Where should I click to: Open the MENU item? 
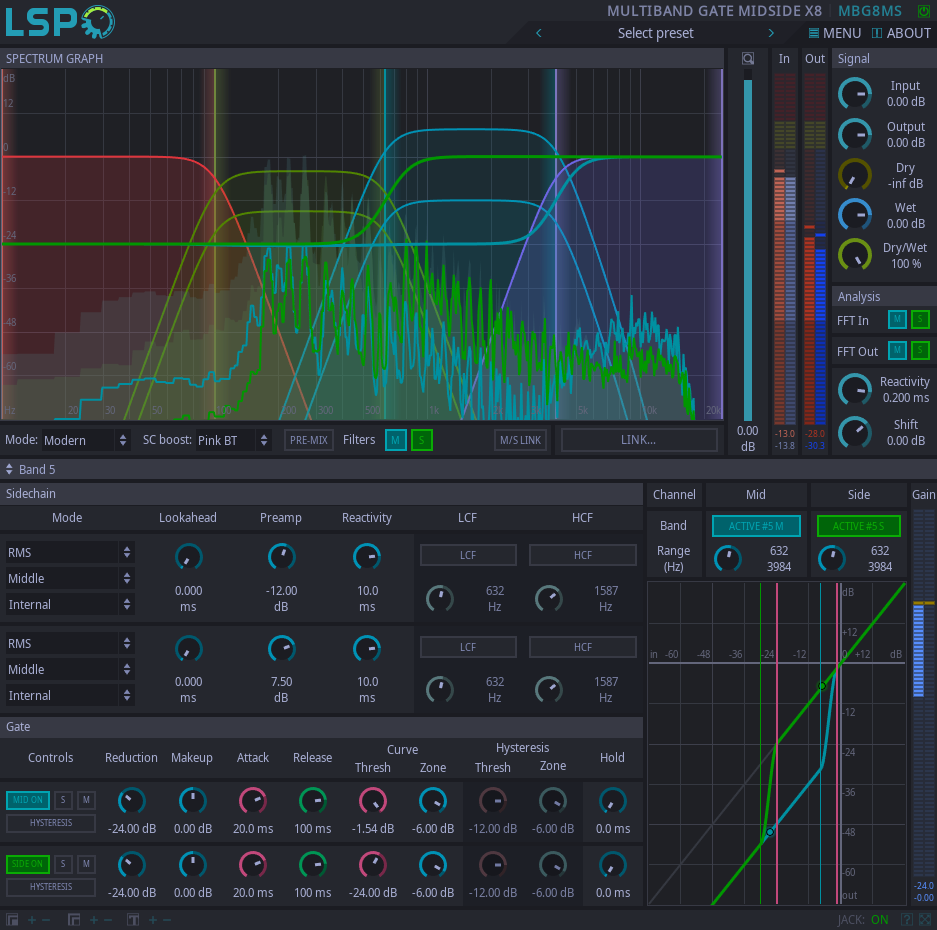coord(834,33)
